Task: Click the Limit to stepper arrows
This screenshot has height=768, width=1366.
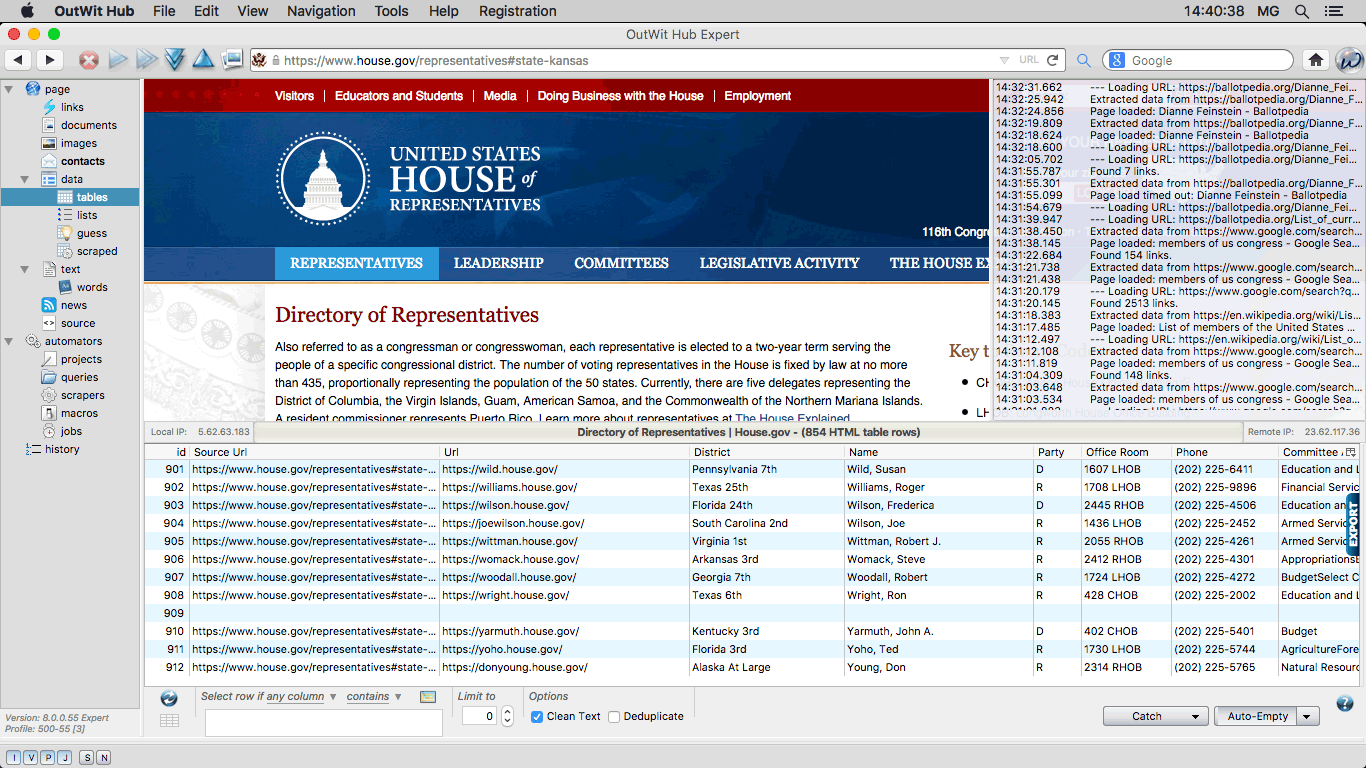Action: click(507, 716)
